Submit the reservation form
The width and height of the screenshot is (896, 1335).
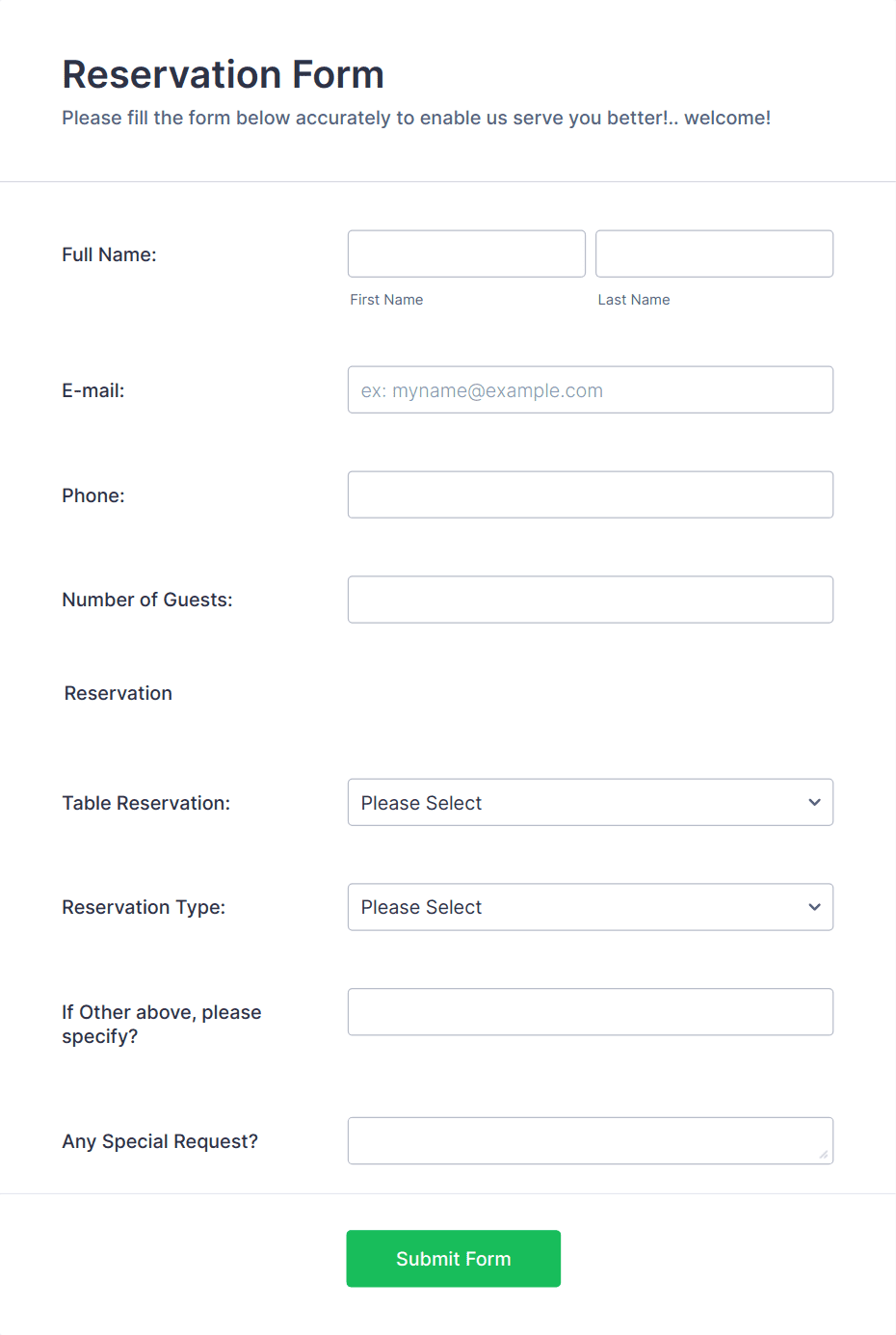pos(454,1259)
